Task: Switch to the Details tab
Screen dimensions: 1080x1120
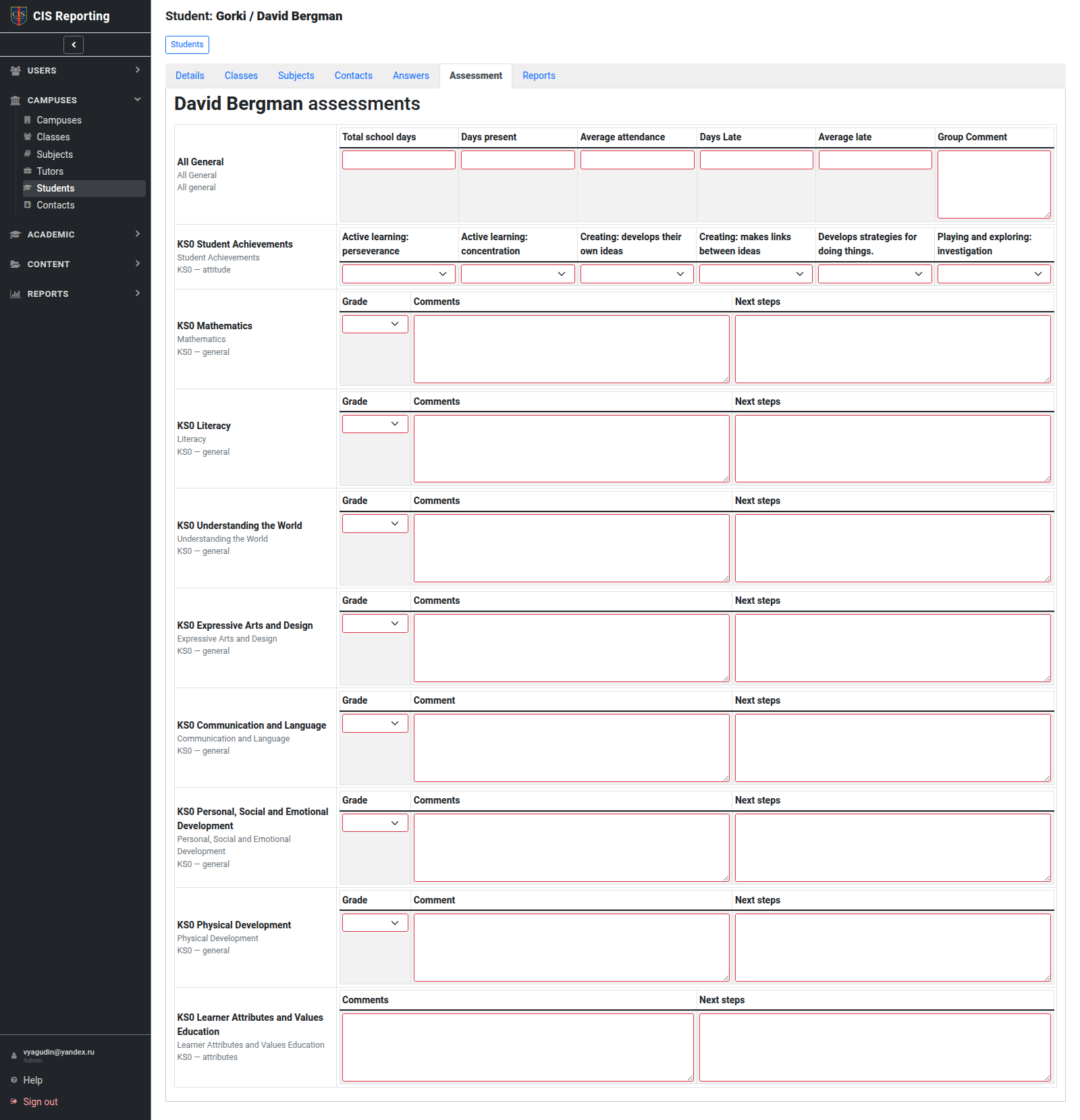Action: click(x=190, y=76)
